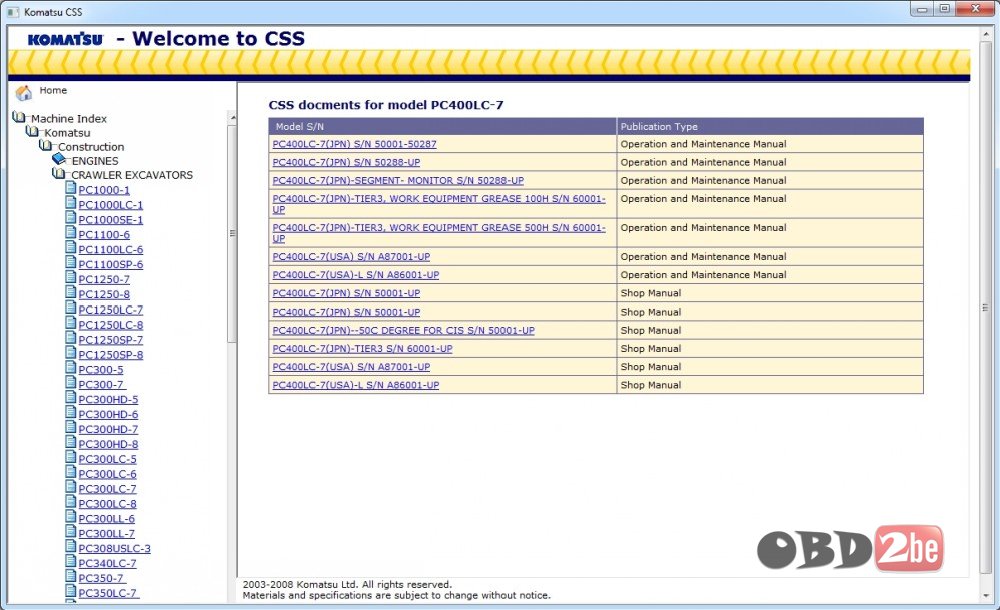Click the Model S/N column header
Viewport: 1000px width, 610px height.
[x=443, y=126]
